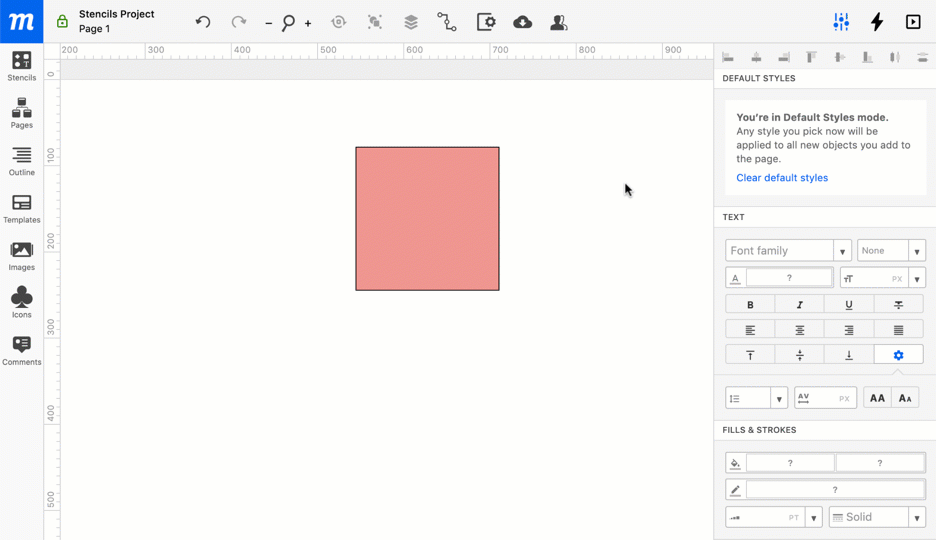The height and width of the screenshot is (540, 936).
Task: Click the undo arrow in toolbar
Action: pyautogui.click(x=203, y=22)
